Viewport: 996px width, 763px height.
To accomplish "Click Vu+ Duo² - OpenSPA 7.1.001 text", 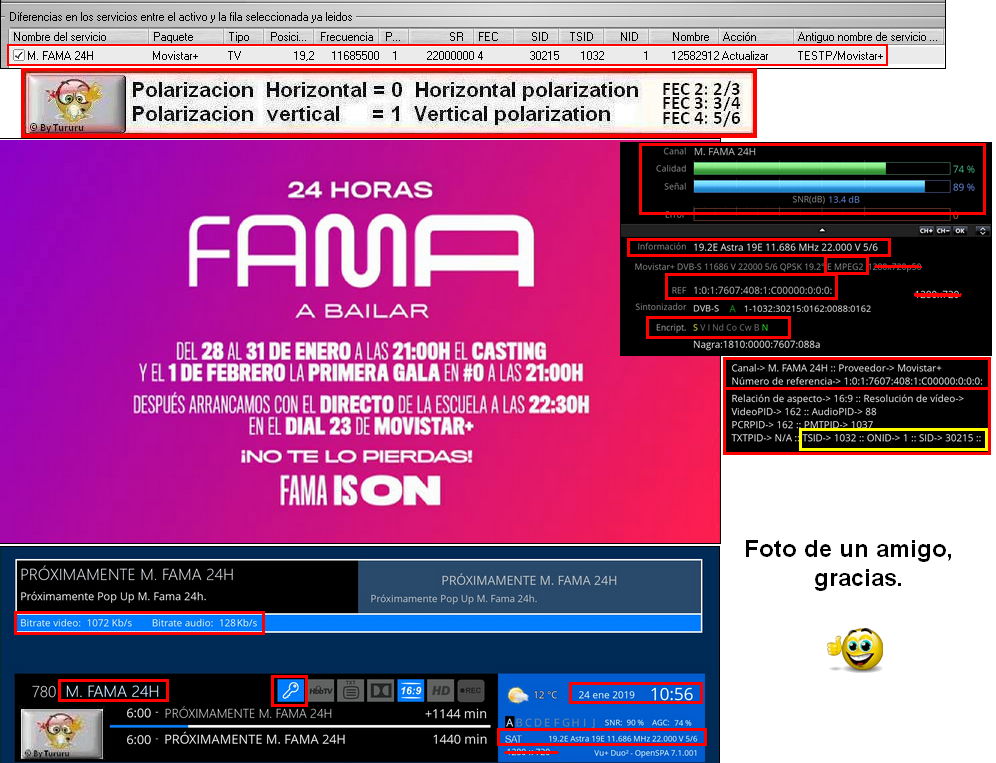I will 645,753.
